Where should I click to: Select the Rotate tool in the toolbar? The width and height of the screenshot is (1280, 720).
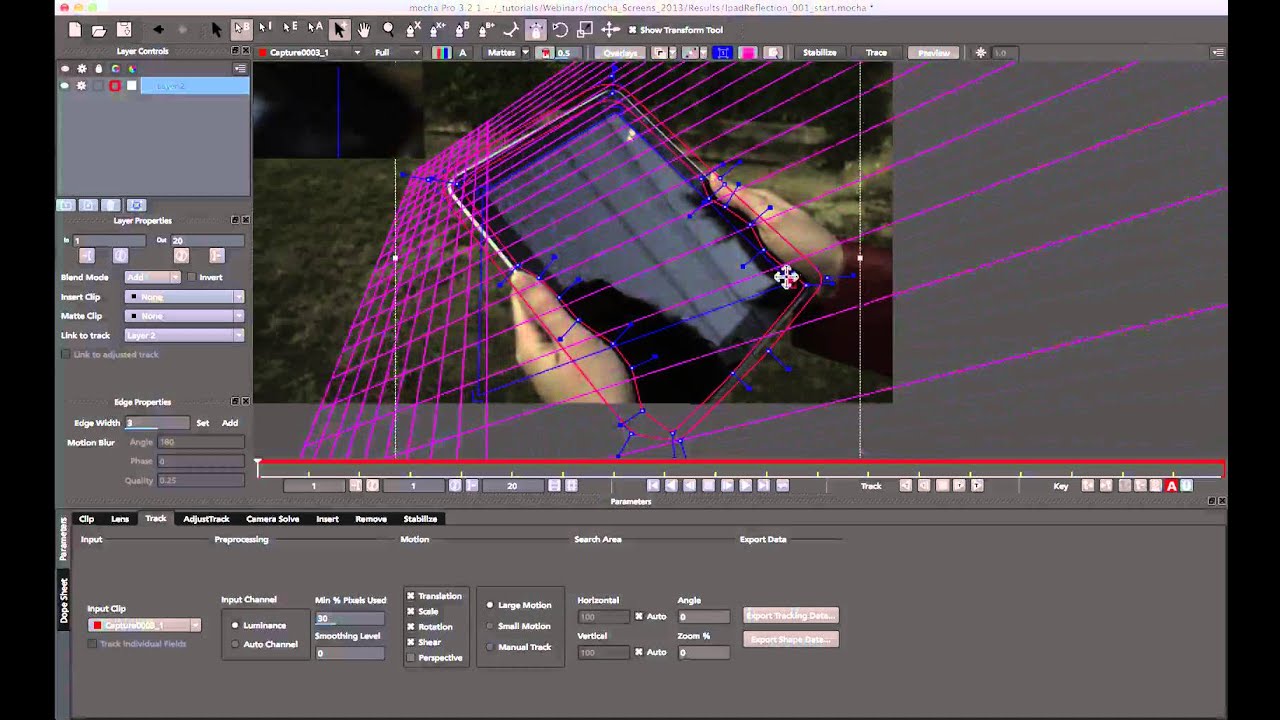[560, 30]
